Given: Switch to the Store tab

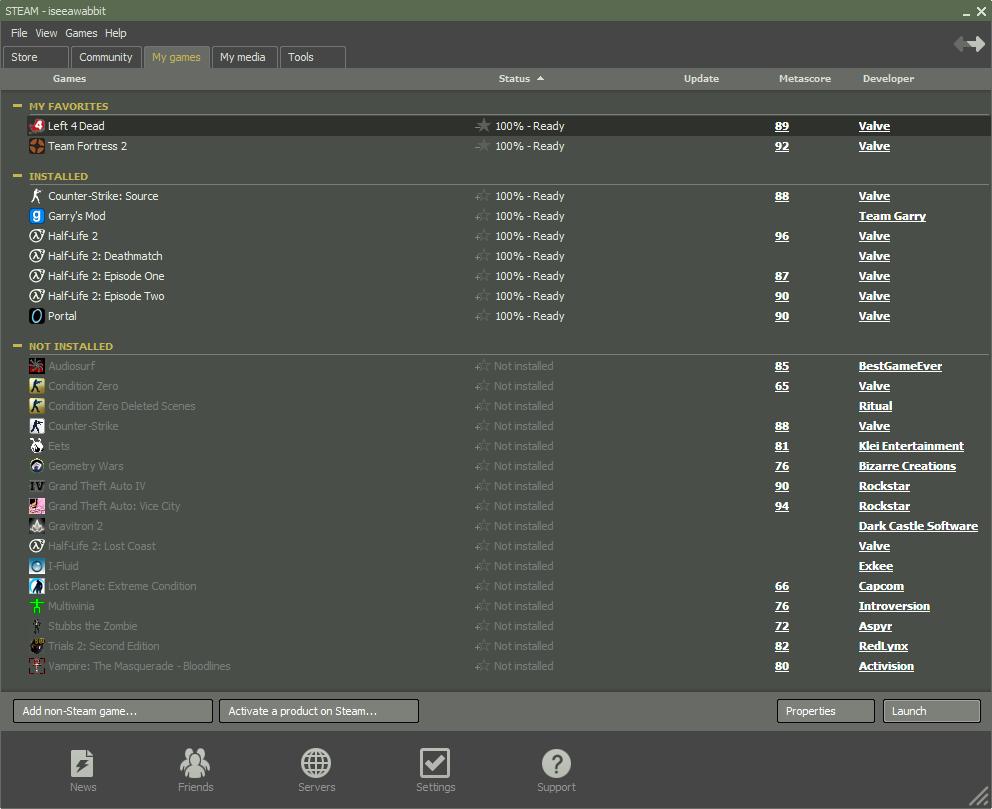Looking at the screenshot, I should tap(36, 57).
